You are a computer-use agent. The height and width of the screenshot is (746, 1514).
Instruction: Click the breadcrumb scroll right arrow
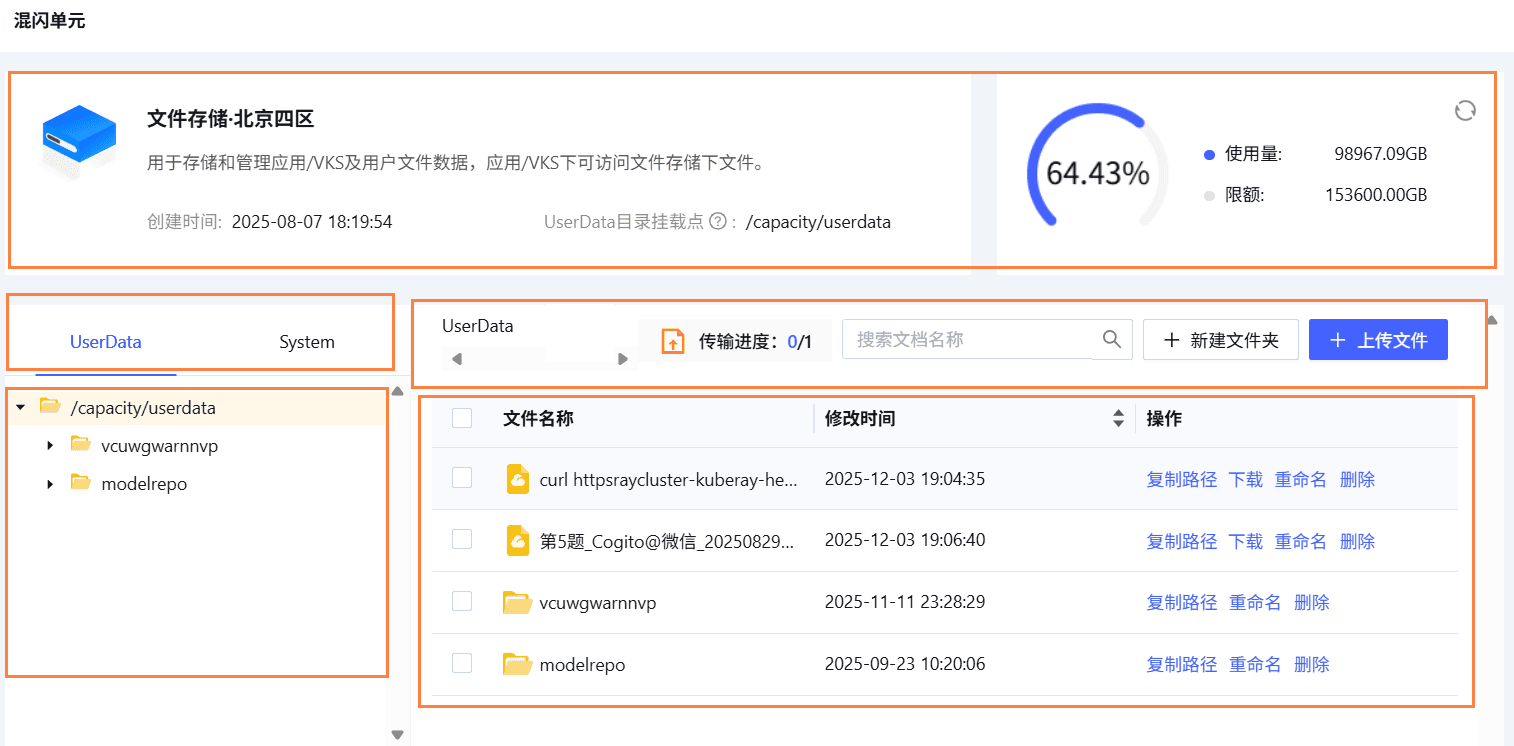(x=623, y=359)
